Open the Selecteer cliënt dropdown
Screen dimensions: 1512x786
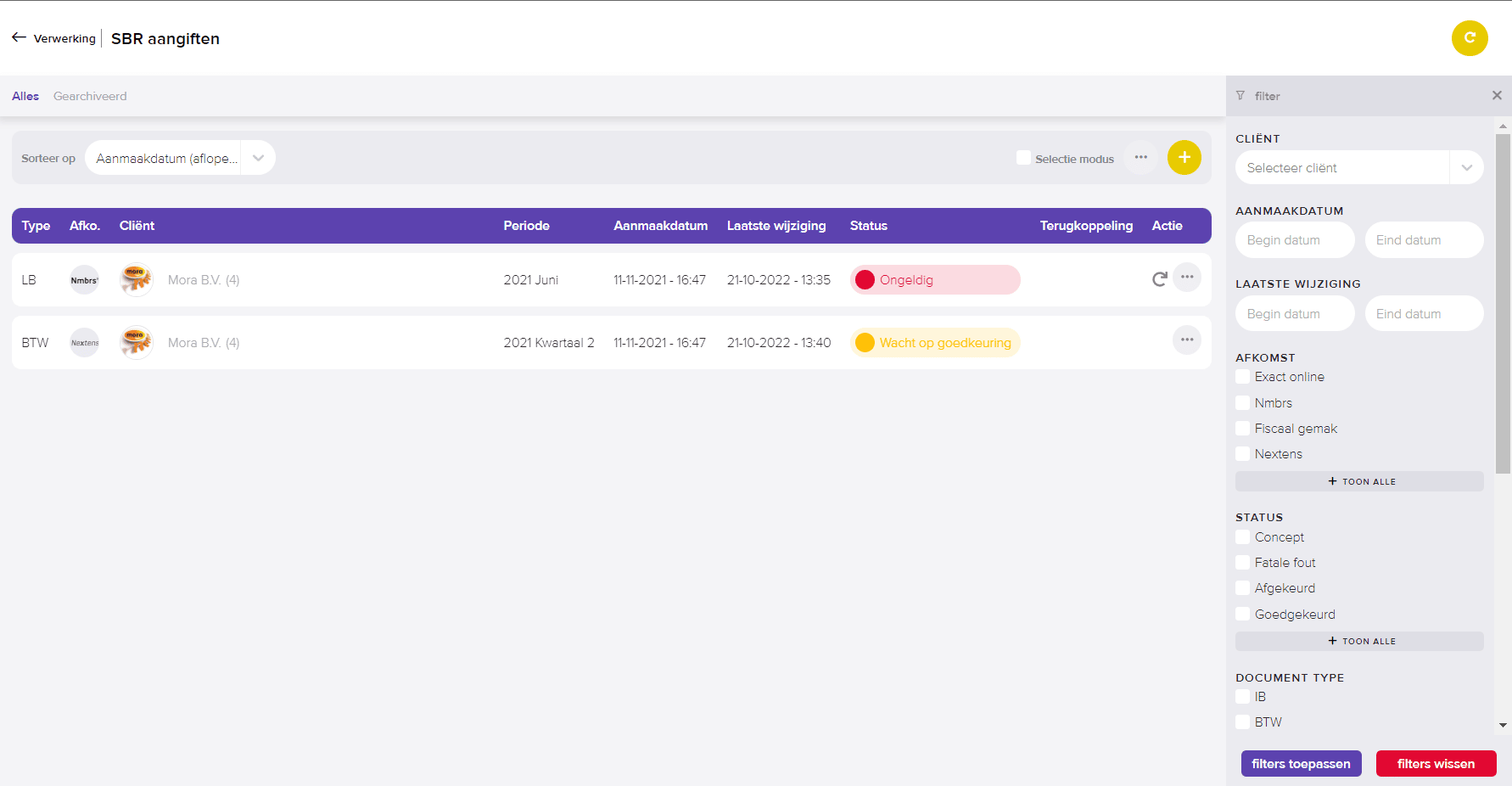tap(1359, 168)
